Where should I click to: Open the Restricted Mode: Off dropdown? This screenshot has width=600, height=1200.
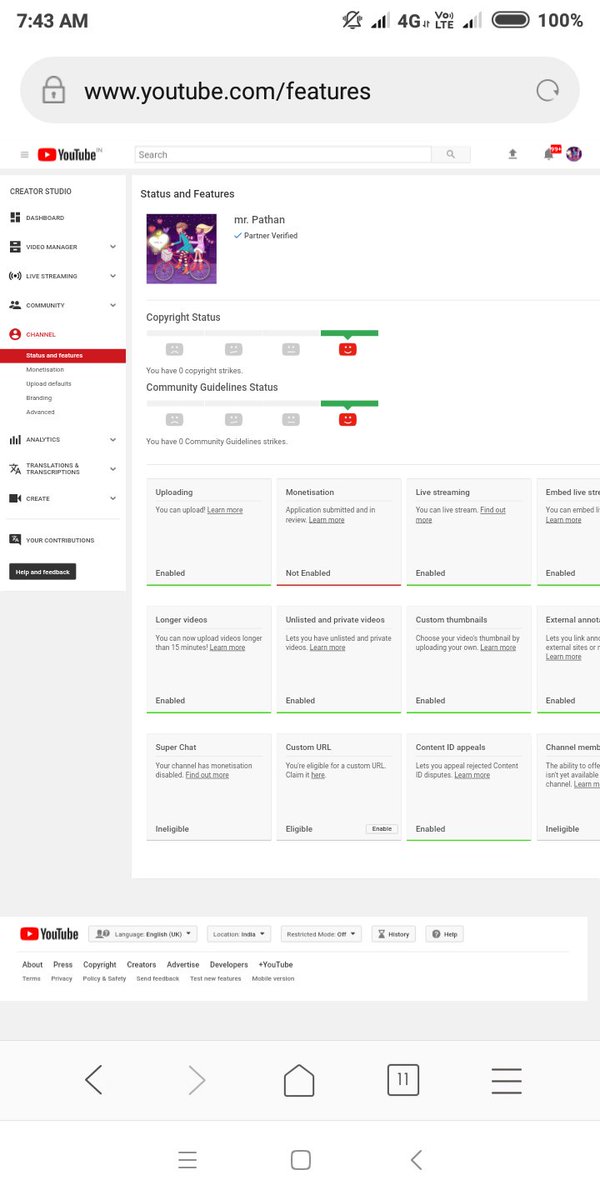321,934
